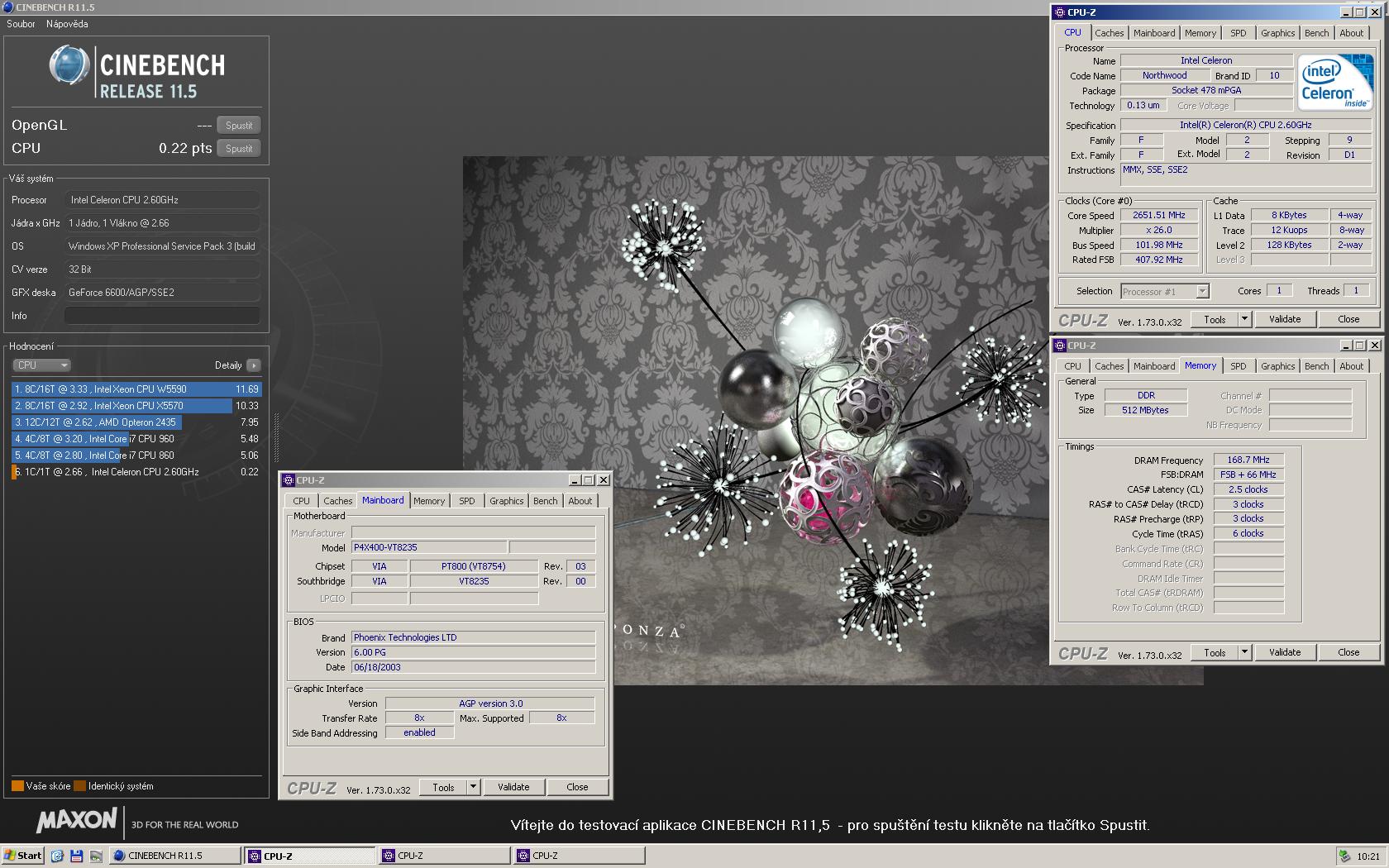
Task: Open Graphics tab in CPU-Z Memory window
Action: (1277, 366)
